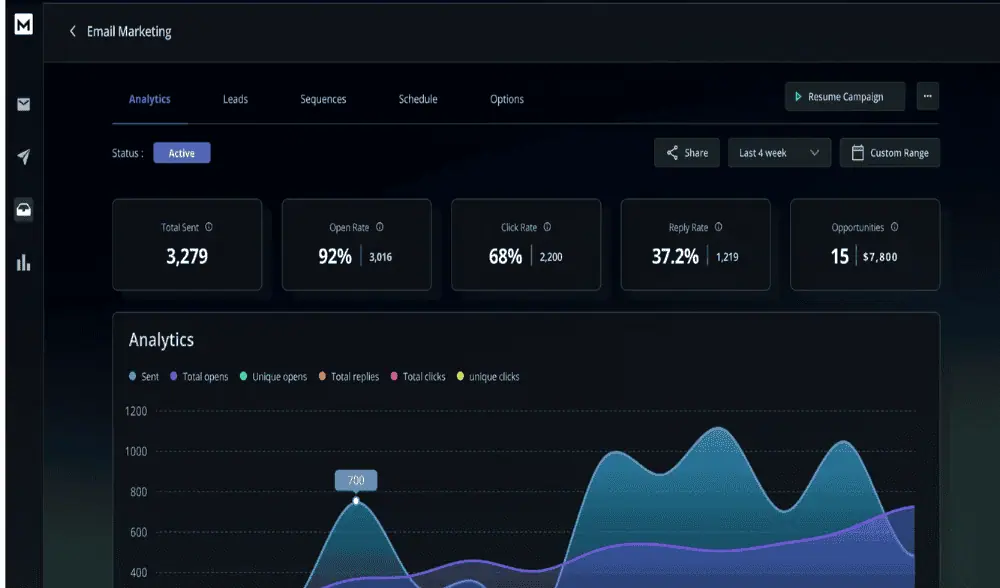Go back using the arrow beside Email Marketing
Viewport: 1000px width, 588px height.
tap(72, 32)
